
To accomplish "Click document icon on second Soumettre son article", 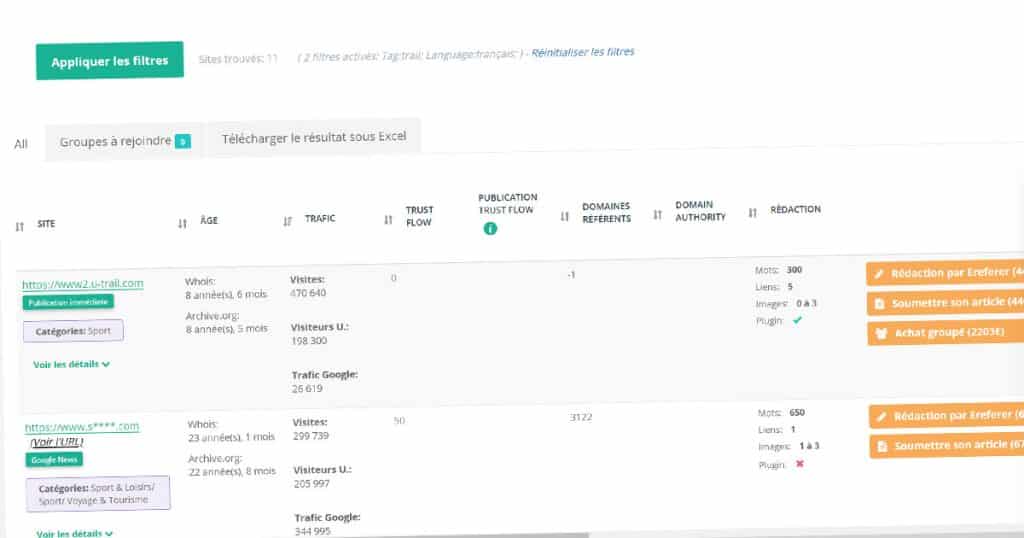I will (x=882, y=447).
